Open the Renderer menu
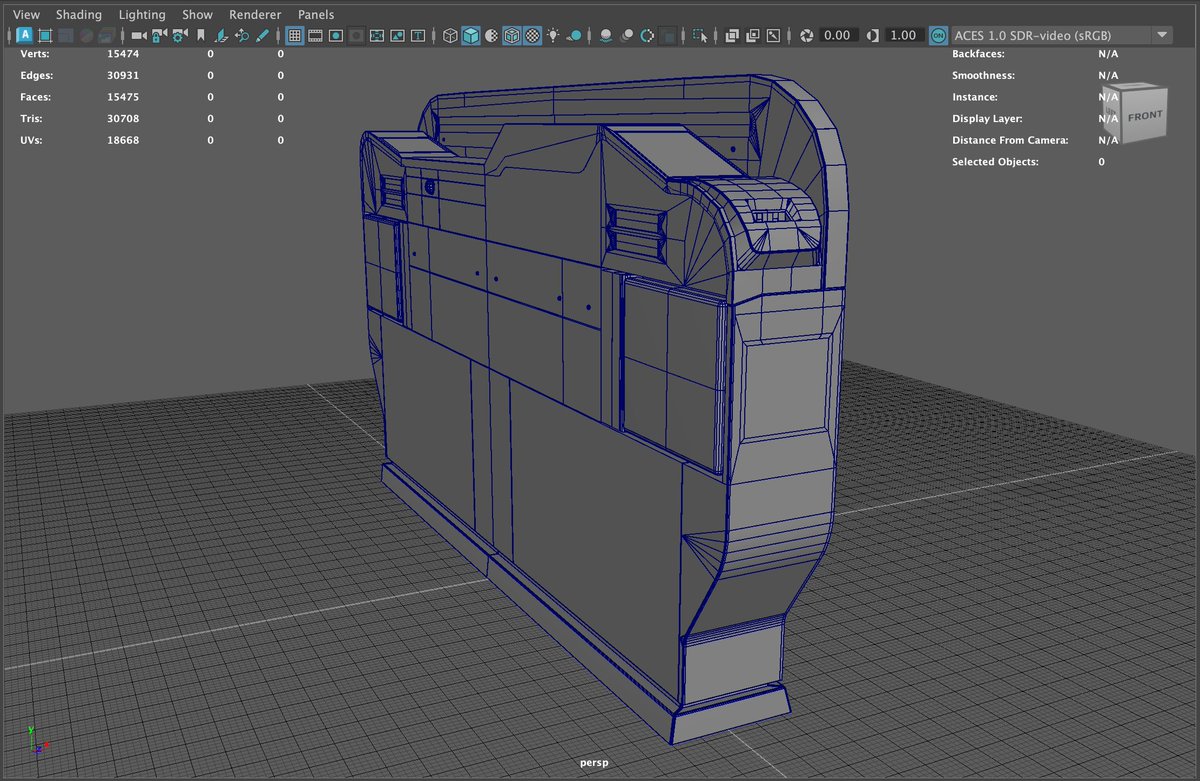The image size is (1200, 781). 255,15
